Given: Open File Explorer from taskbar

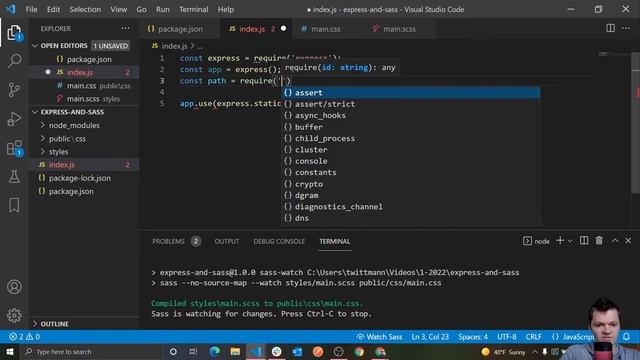Looking at the screenshot, I should pos(235,351).
